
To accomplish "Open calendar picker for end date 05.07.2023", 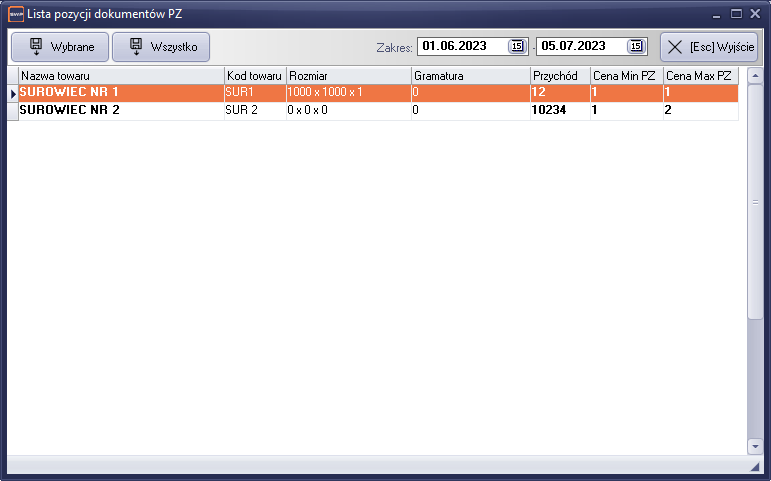I will pyautogui.click(x=636, y=46).
